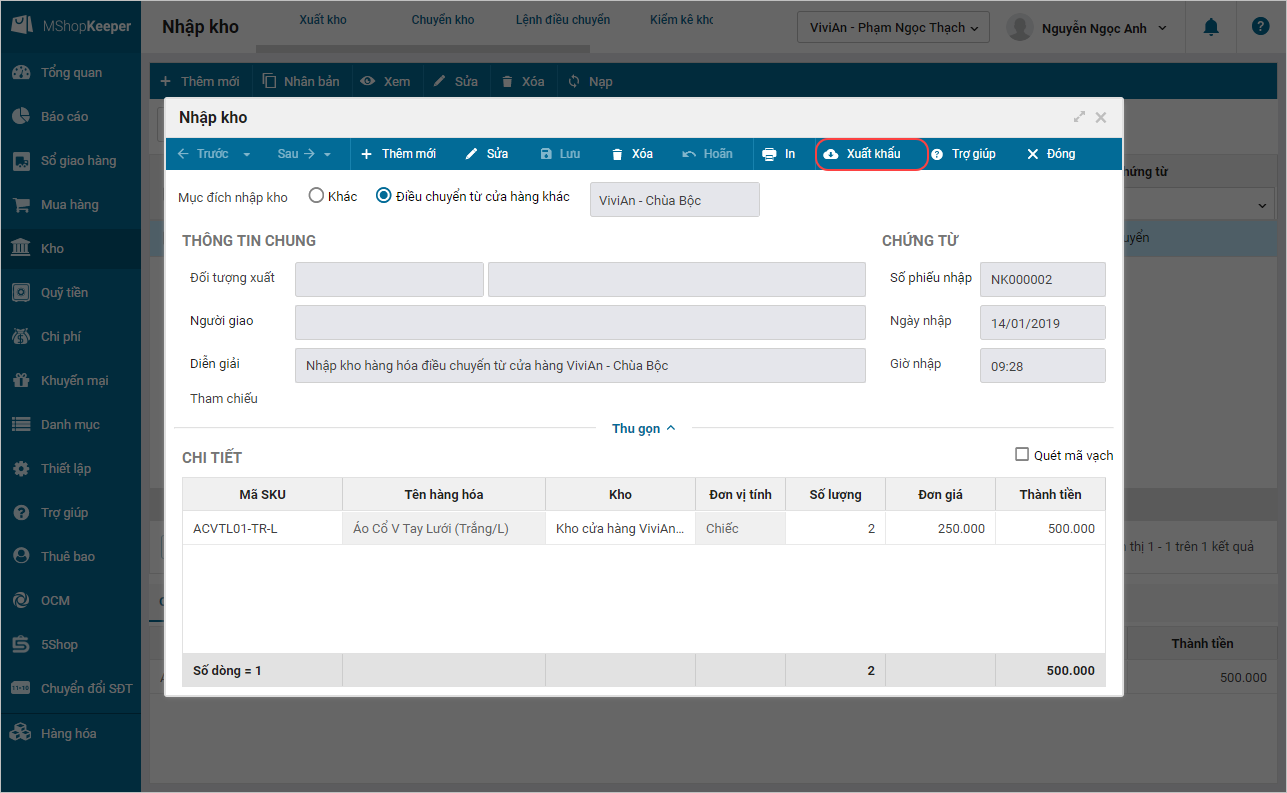1287x793 pixels.
Task: Click Đóng to close the dialog
Action: 1051,154
